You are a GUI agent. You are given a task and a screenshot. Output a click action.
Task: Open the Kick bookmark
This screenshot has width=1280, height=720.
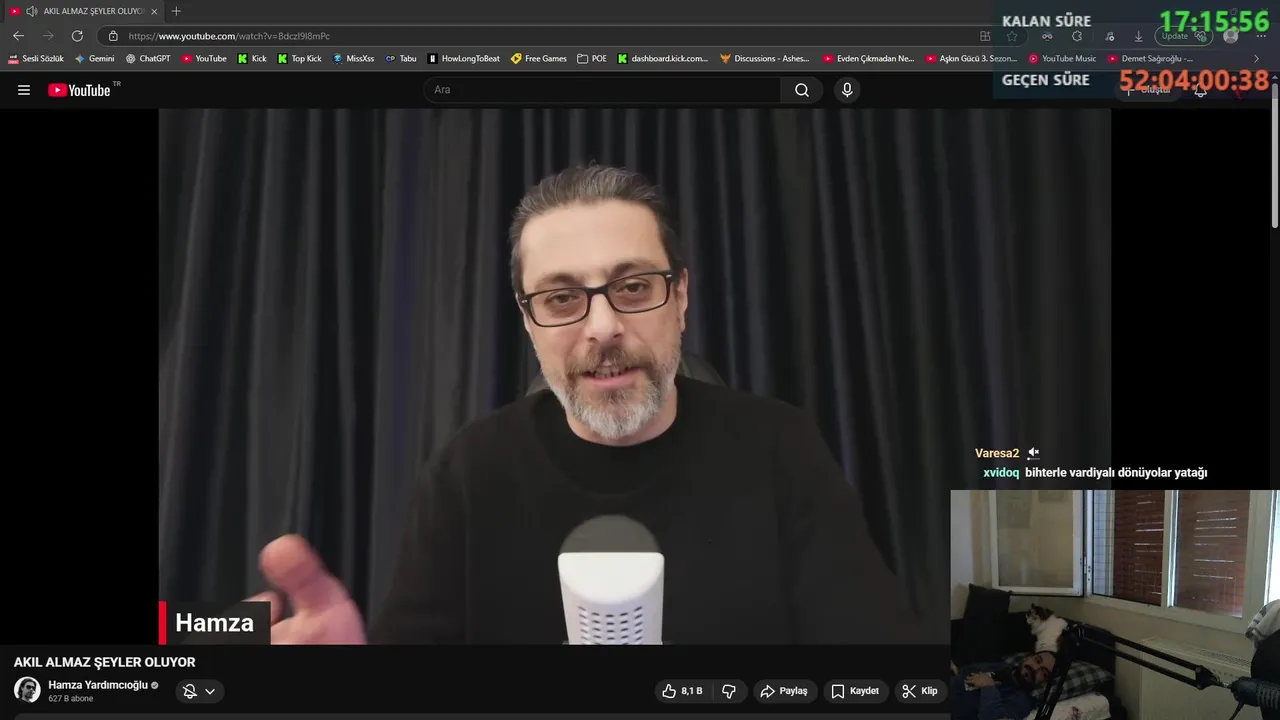pyautogui.click(x=252, y=59)
